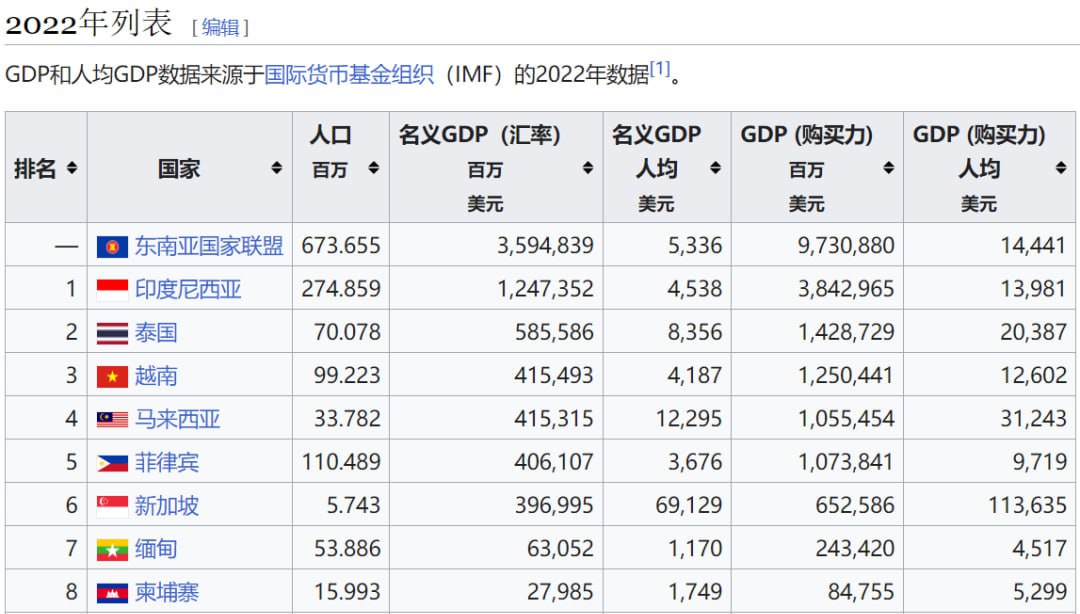Click the 编辑 section edit link
This screenshot has width=1080, height=614.
[x=220, y=27]
